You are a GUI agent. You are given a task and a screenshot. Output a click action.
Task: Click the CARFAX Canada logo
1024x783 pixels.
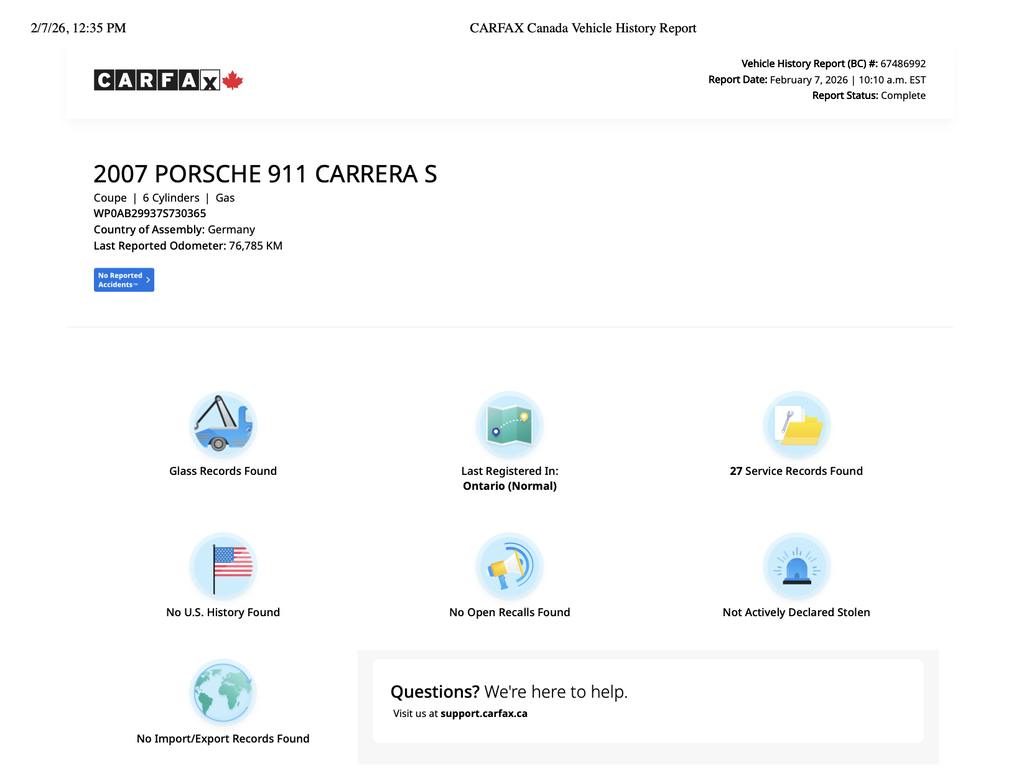(168, 81)
